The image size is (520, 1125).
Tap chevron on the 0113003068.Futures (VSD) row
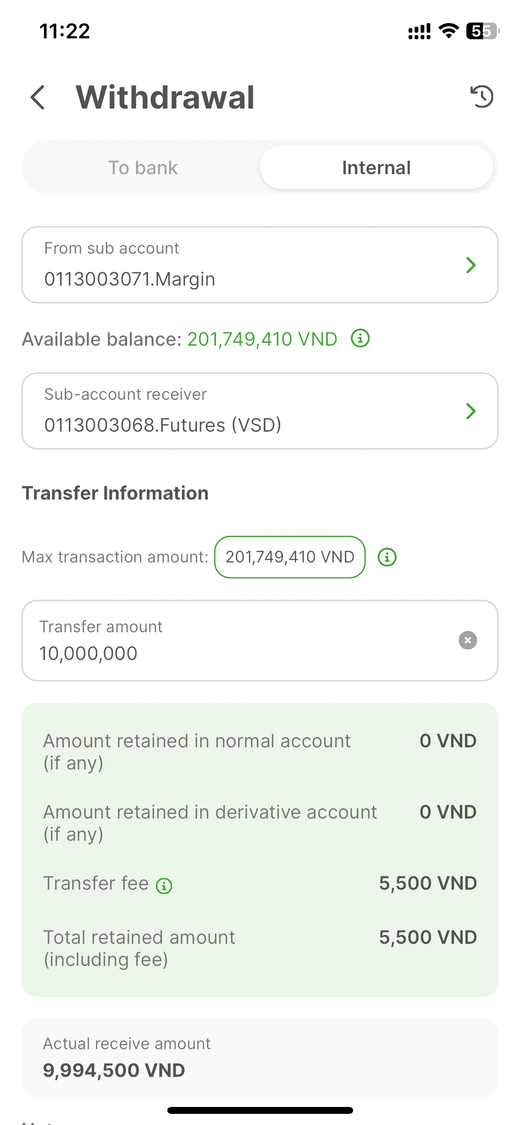tap(471, 411)
